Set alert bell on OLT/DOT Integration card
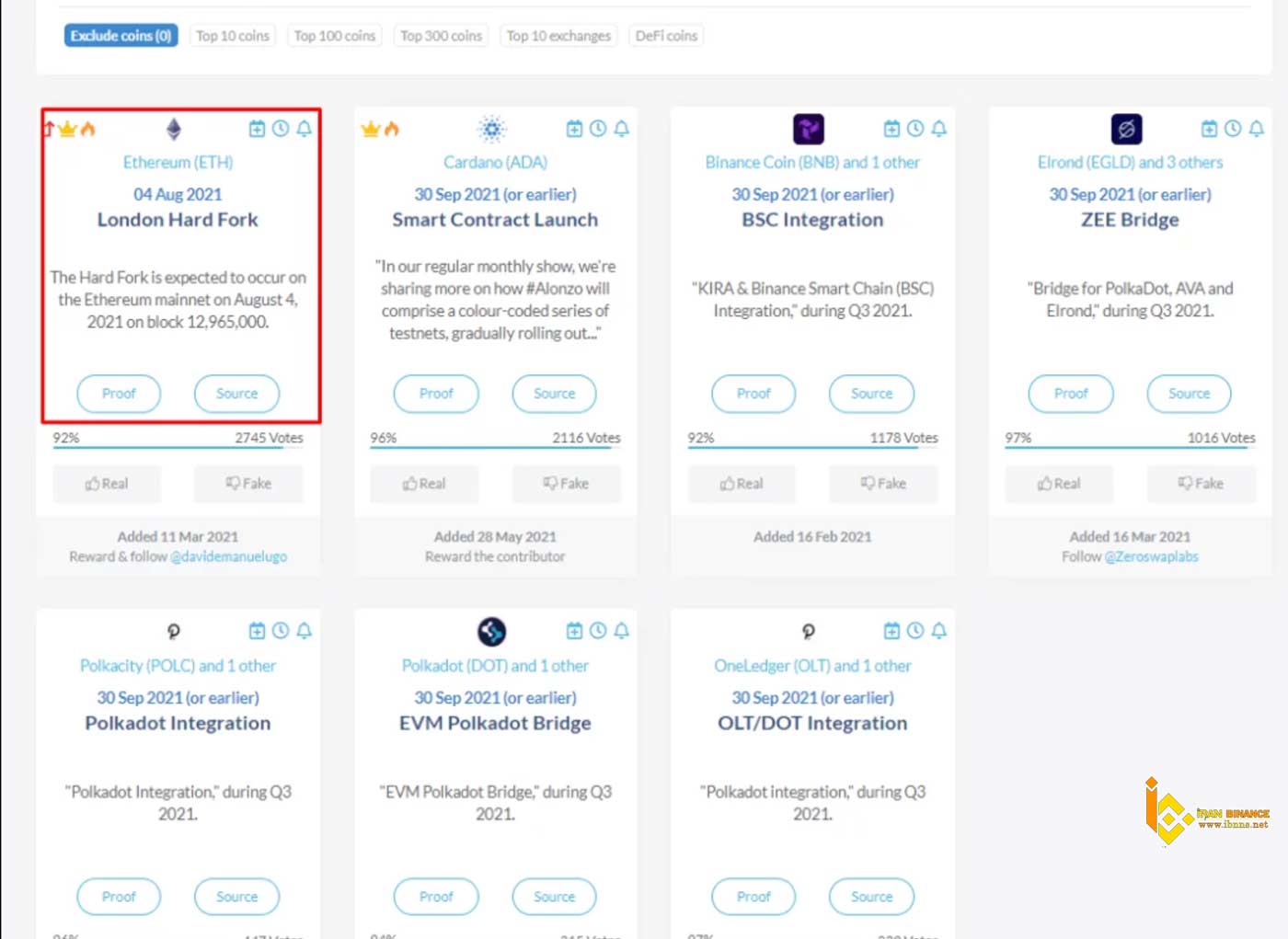Screen dimensions: 1288x939 point(938,631)
